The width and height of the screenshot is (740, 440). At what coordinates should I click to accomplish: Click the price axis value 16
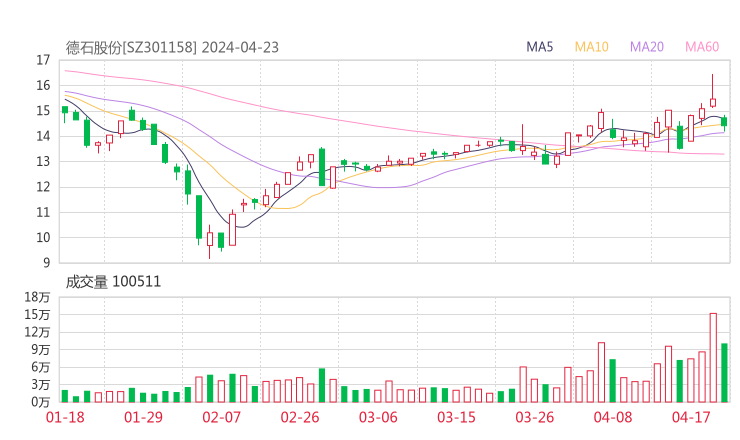(43, 85)
